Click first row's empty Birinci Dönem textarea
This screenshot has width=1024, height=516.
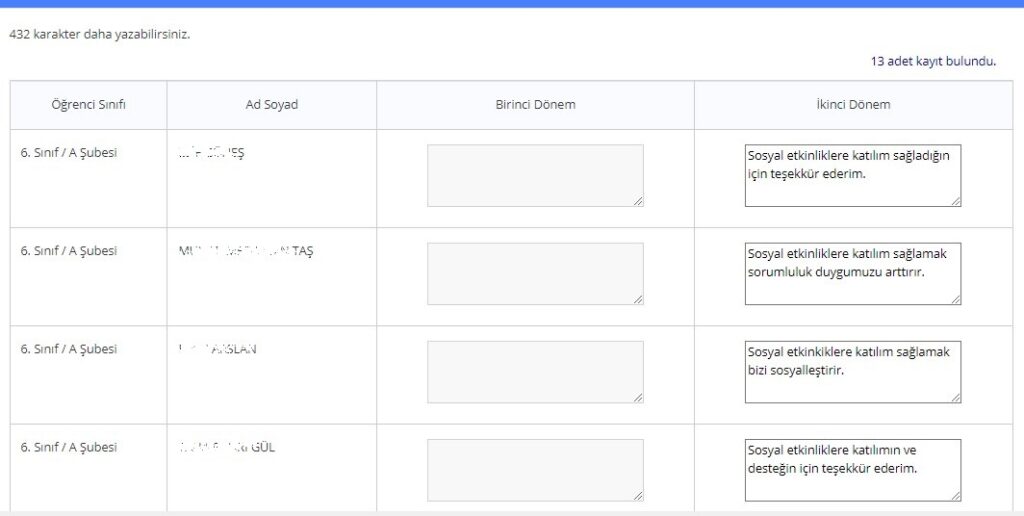(535, 176)
